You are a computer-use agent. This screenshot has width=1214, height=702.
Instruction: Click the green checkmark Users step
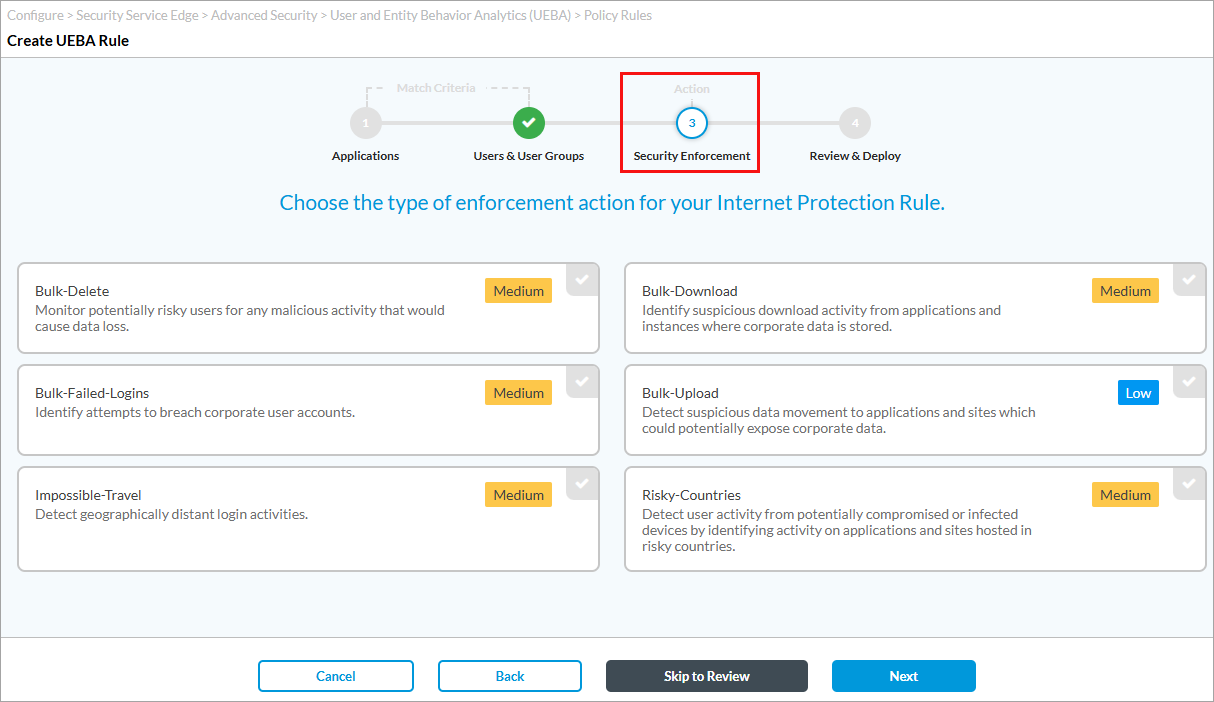pos(528,123)
